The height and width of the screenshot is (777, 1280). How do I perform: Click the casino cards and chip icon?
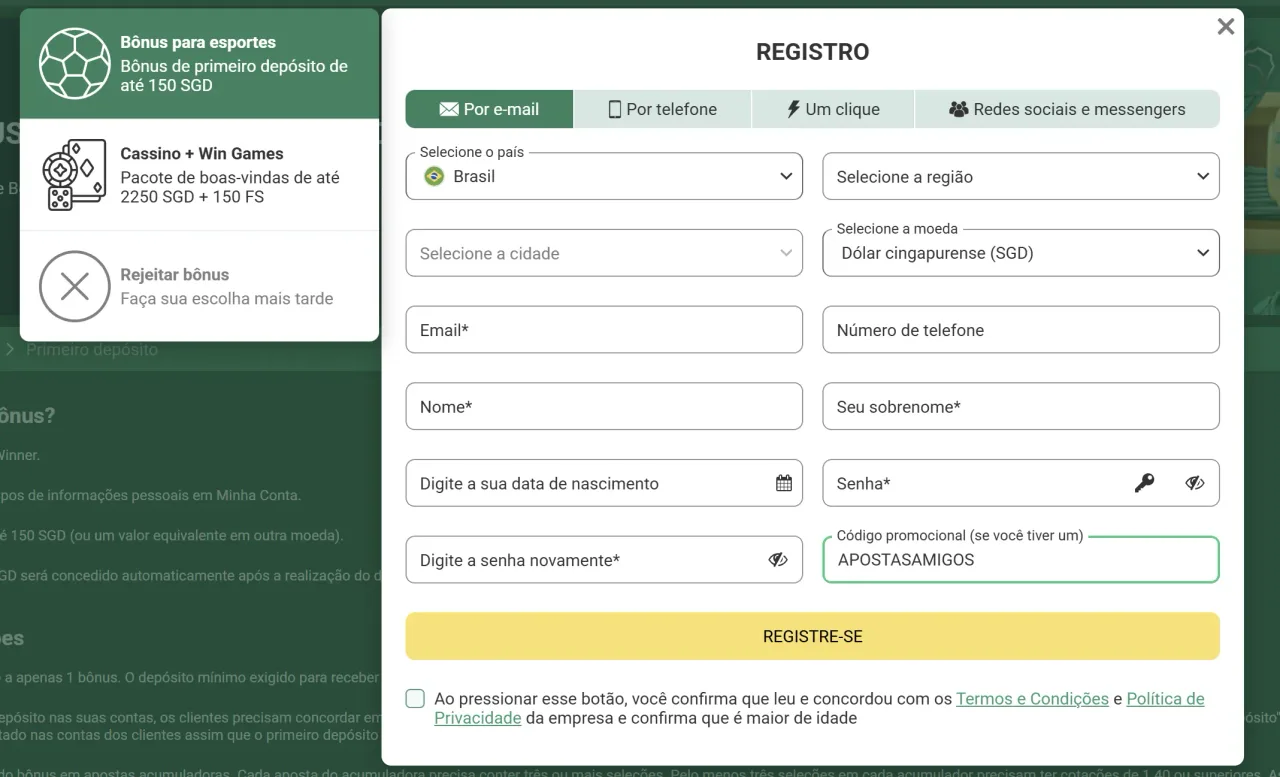click(x=75, y=175)
